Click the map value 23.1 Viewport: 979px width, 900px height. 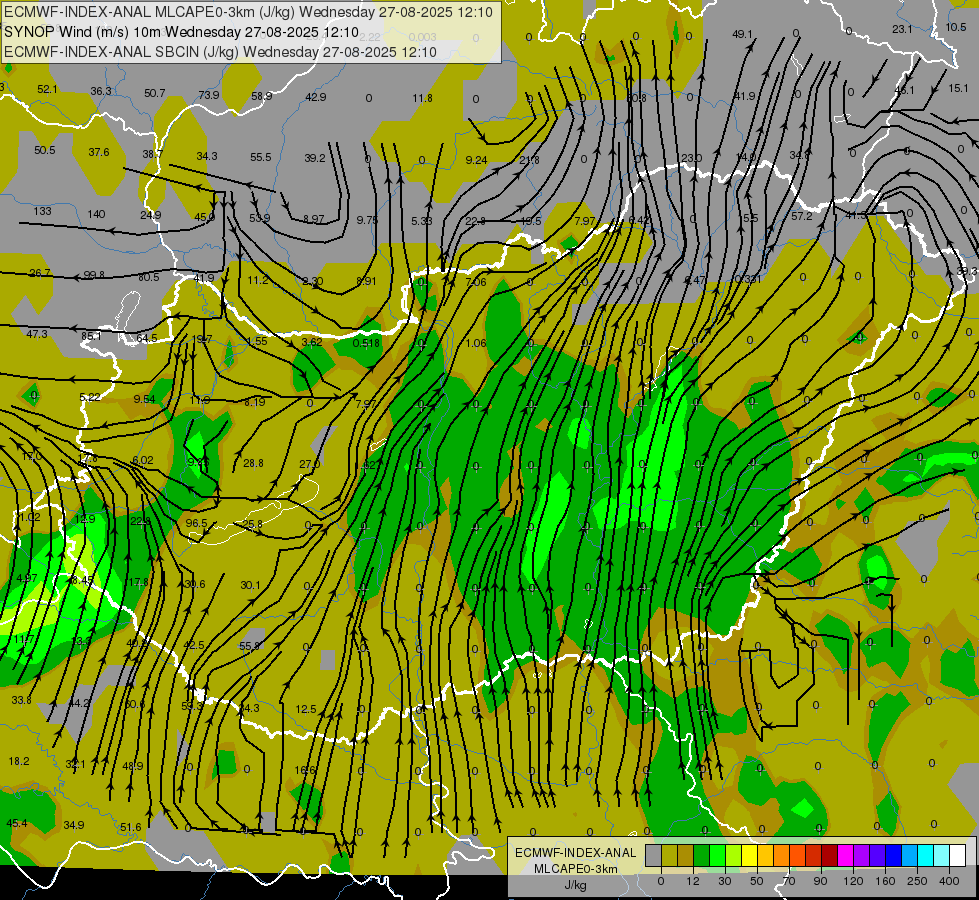pyautogui.click(x=902, y=29)
